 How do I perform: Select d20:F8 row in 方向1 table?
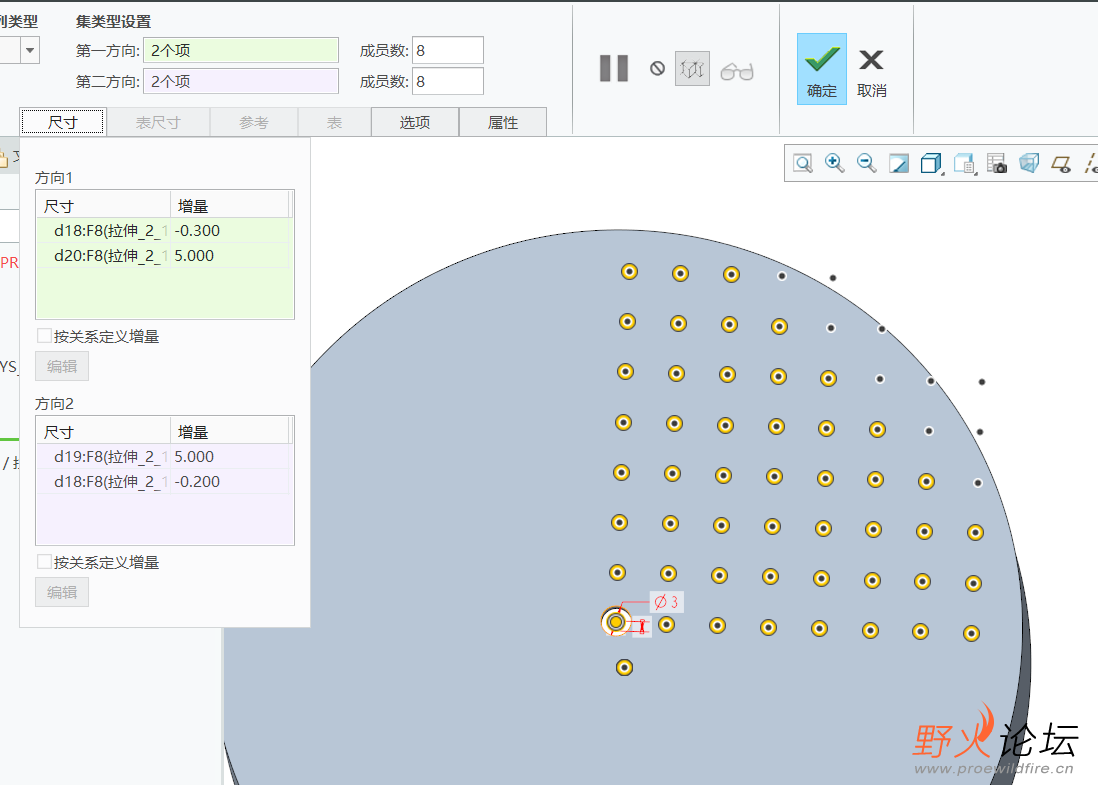point(162,256)
